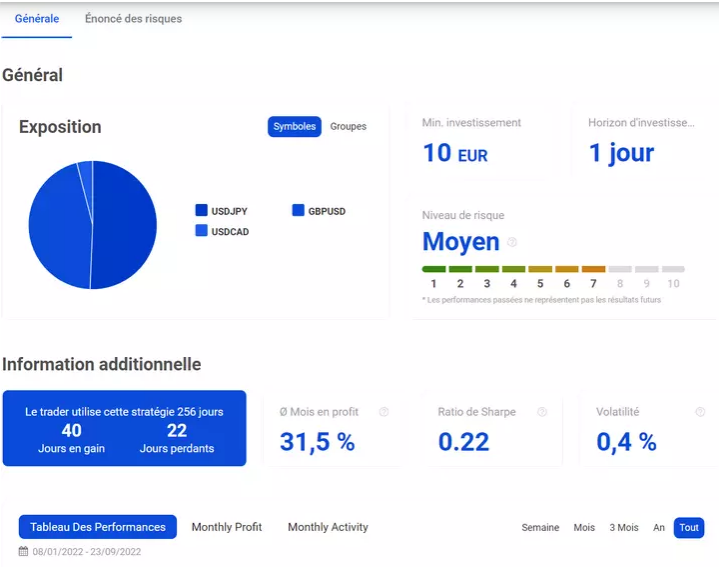Screen dimensions: 719x567
Task: Switch exposure view to Symboles
Action: pyautogui.click(x=294, y=126)
